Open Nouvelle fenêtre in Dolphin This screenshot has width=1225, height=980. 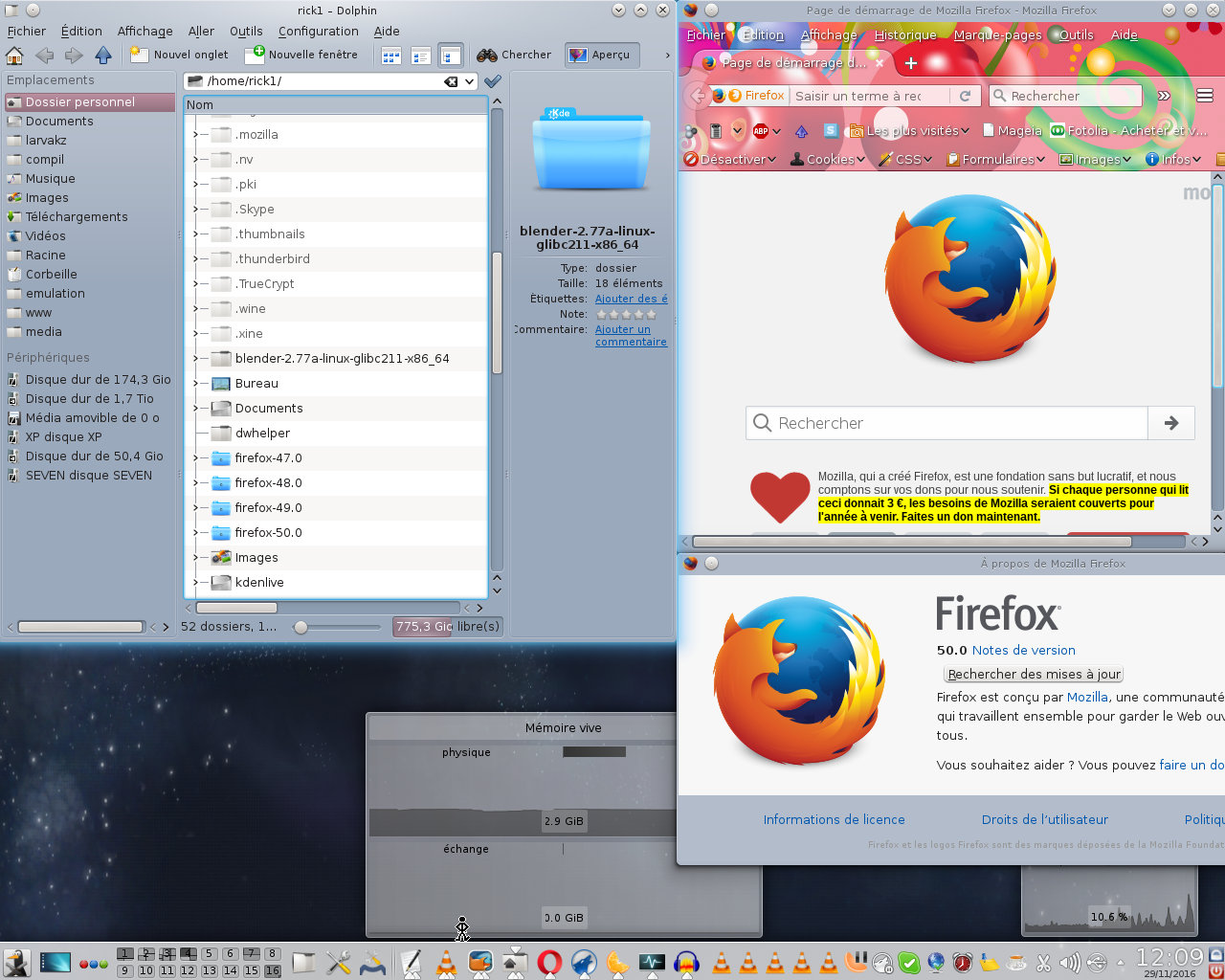pyautogui.click(x=301, y=55)
